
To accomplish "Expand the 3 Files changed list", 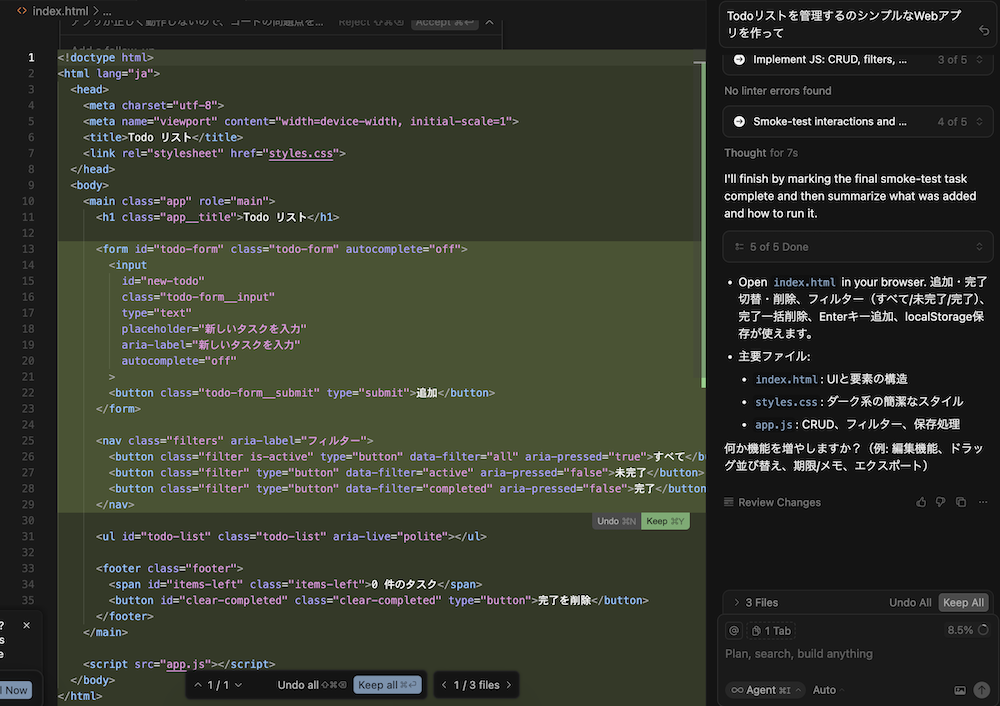I will click(756, 602).
